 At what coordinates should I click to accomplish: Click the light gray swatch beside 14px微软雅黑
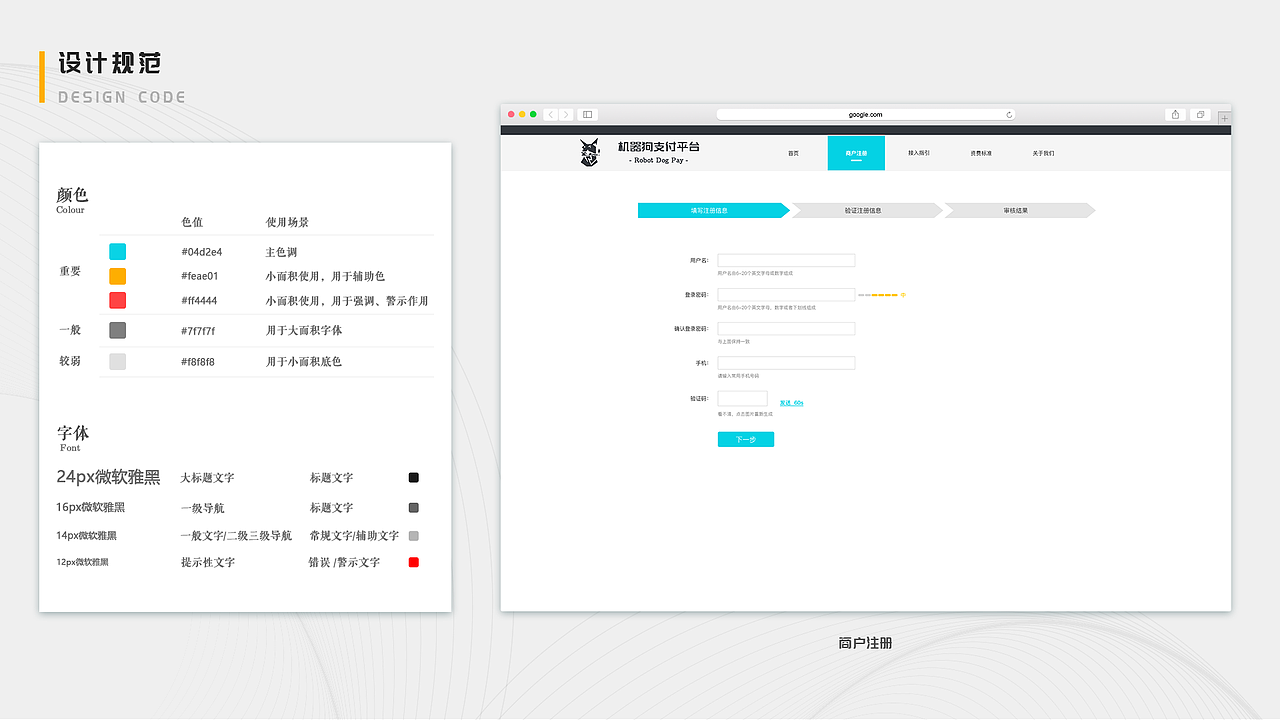tap(414, 536)
